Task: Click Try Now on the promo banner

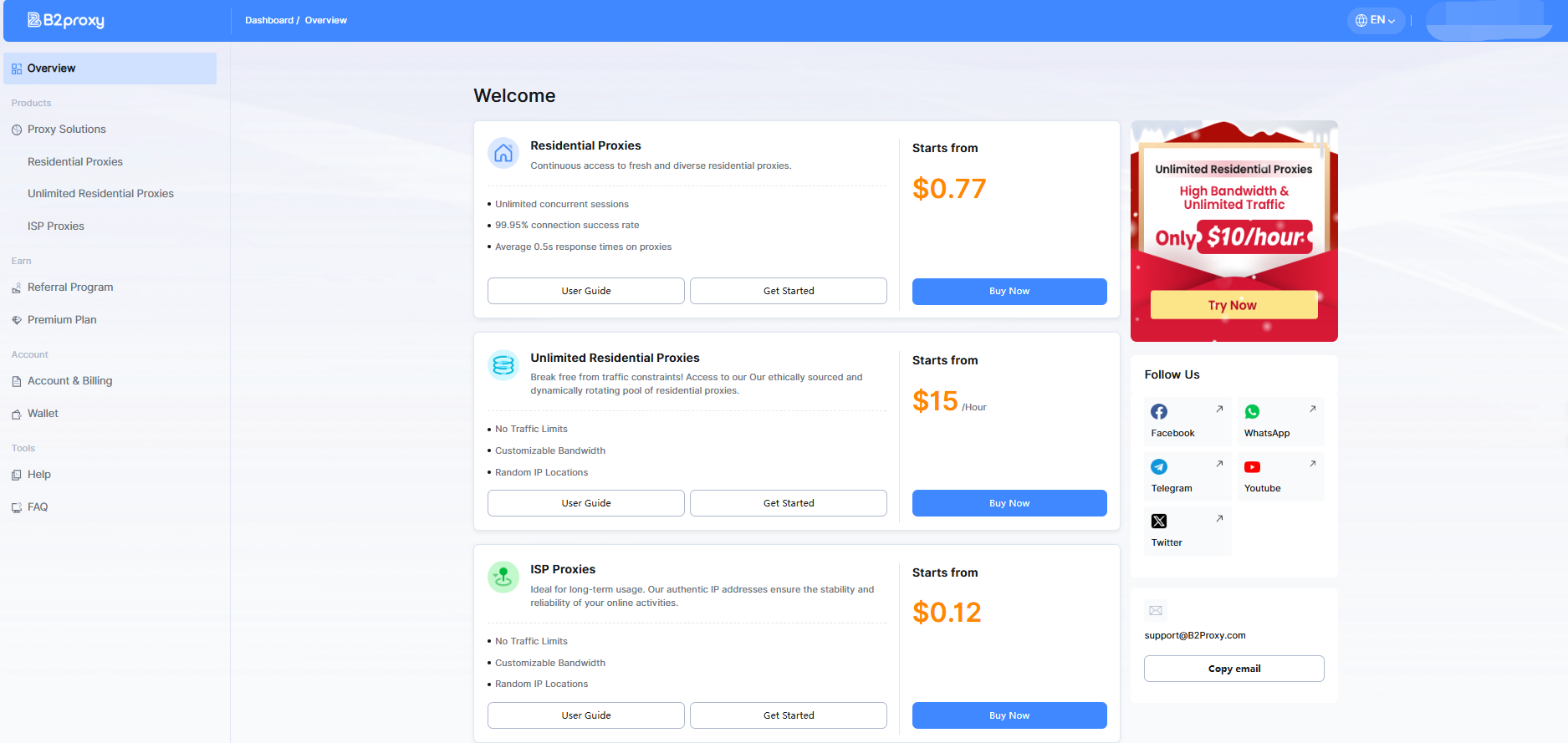Action: coord(1233,305)
